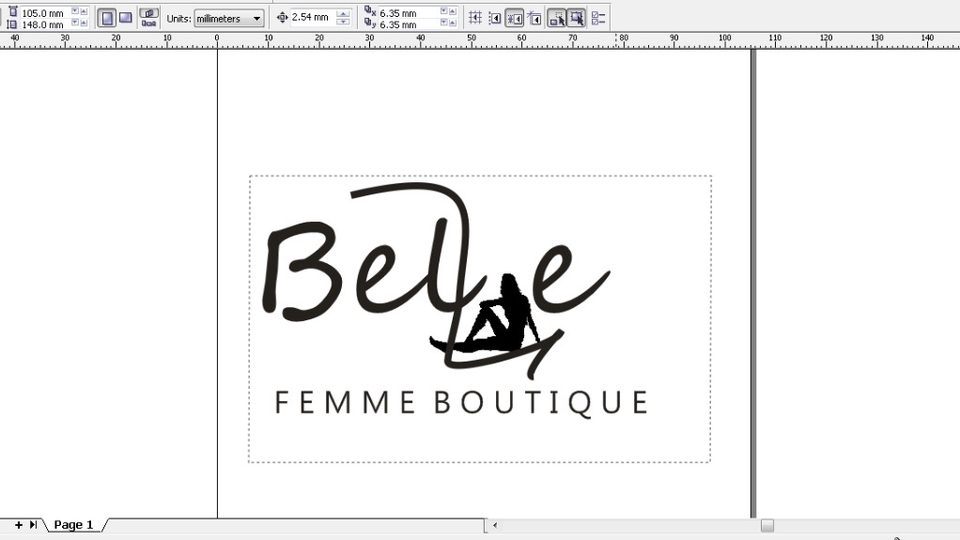Image resolution: width=960 pixels, height=540 pixels.
Task: Increase page width with stepper arrow
Action: (x=84, y=11)
